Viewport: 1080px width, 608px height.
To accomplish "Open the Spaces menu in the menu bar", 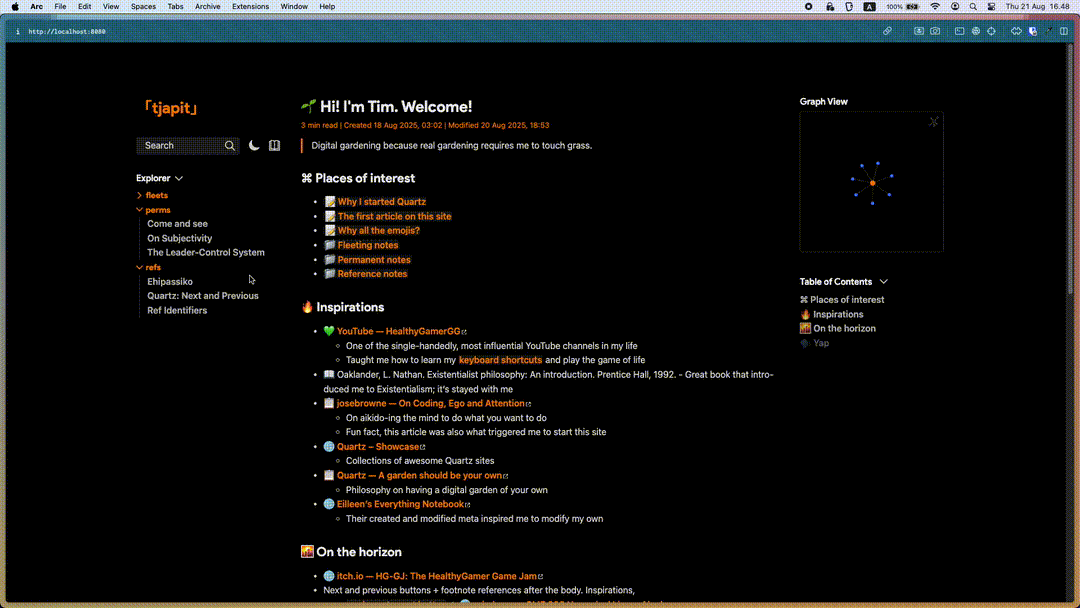I will point(143,6).
